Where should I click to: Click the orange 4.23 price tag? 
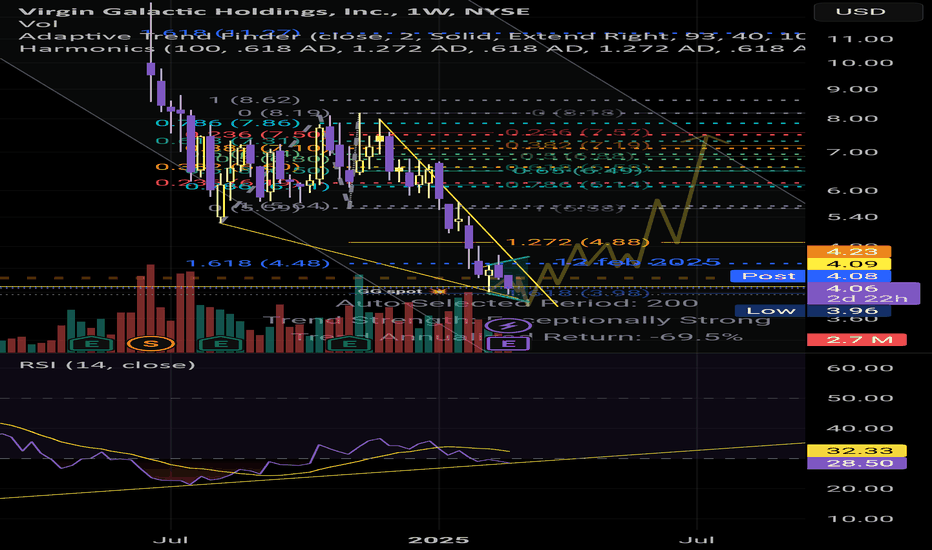click(848, 252)
